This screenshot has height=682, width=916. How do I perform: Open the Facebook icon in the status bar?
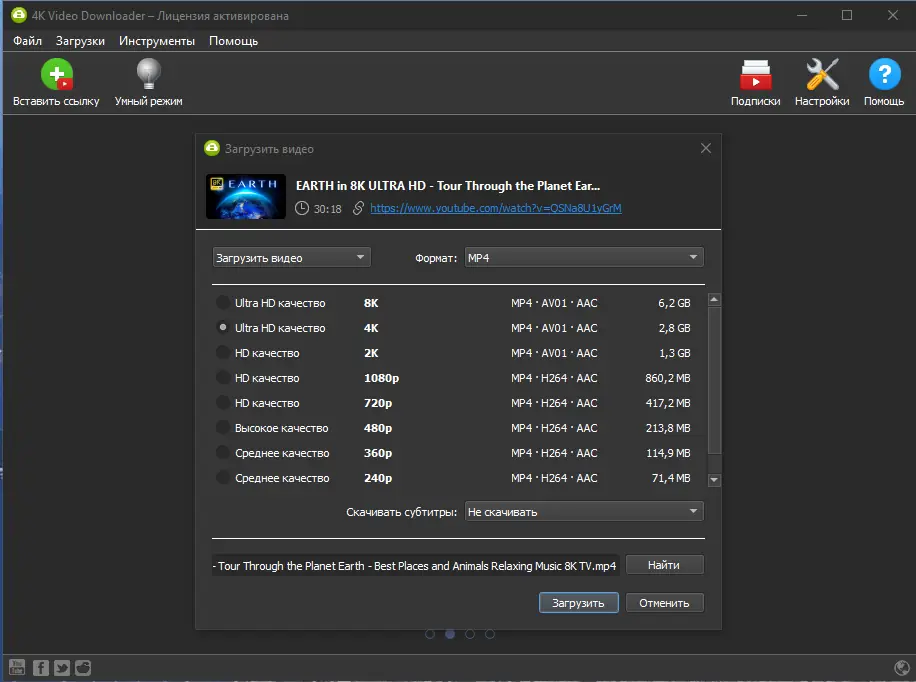(39, 667)
